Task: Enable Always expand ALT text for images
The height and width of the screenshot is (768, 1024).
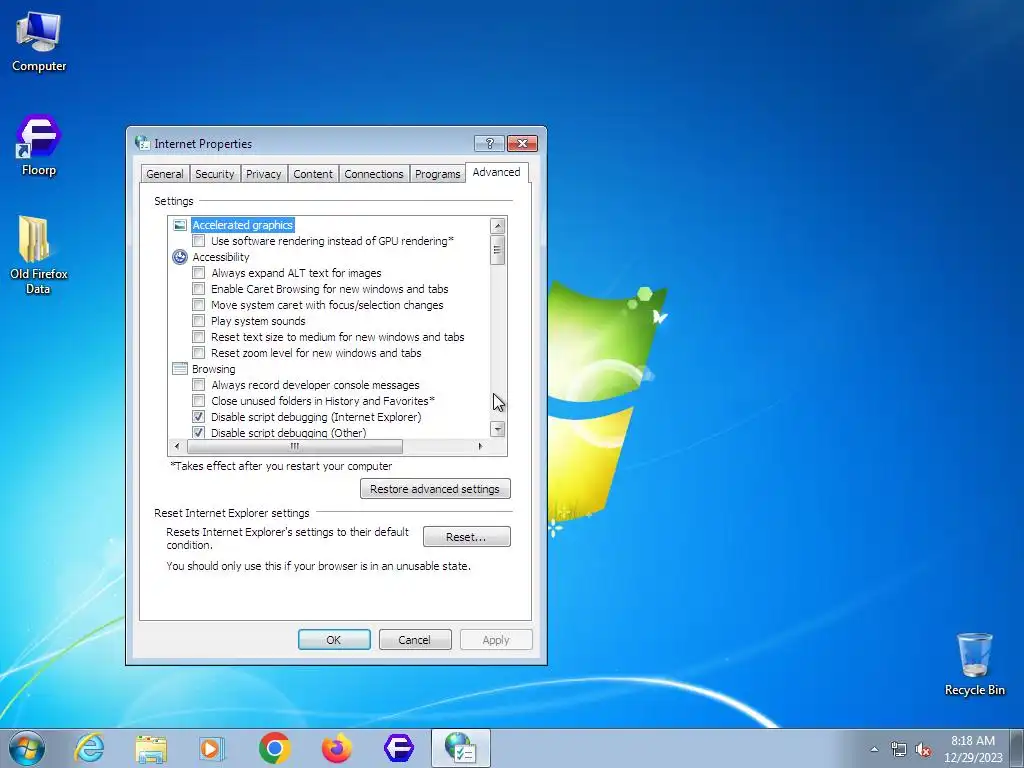Action: pyautogui.click(x=199, y=273)
